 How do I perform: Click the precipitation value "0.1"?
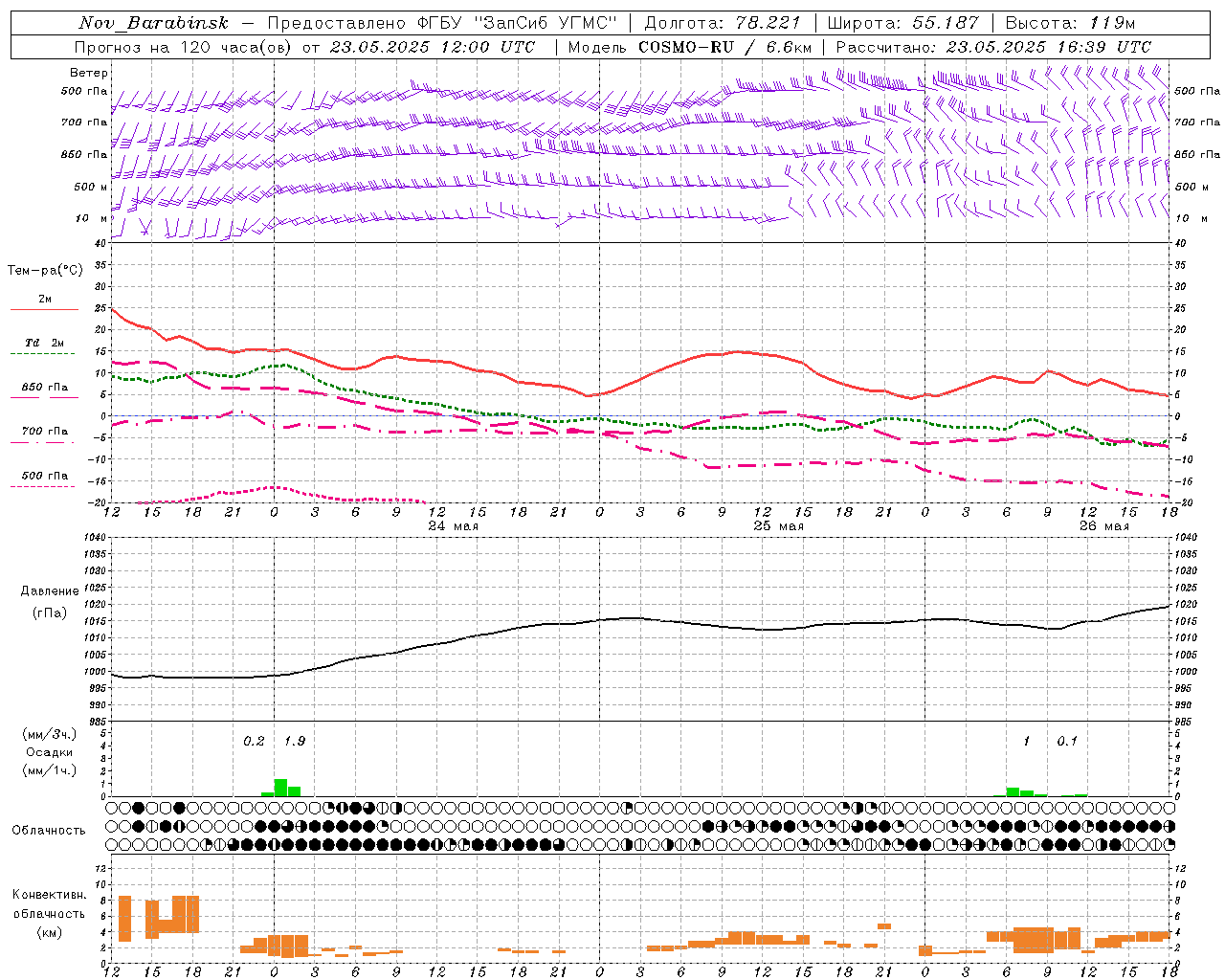[x=1067, y=741]
